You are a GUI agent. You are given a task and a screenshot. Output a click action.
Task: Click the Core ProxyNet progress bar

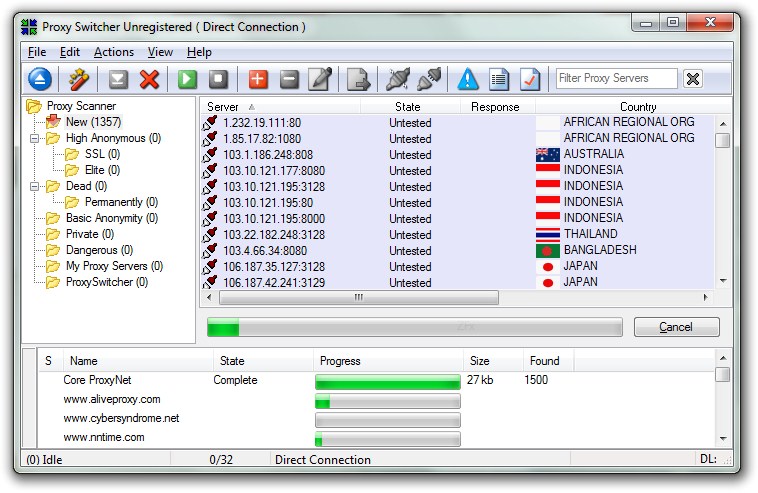pos(388,381)
